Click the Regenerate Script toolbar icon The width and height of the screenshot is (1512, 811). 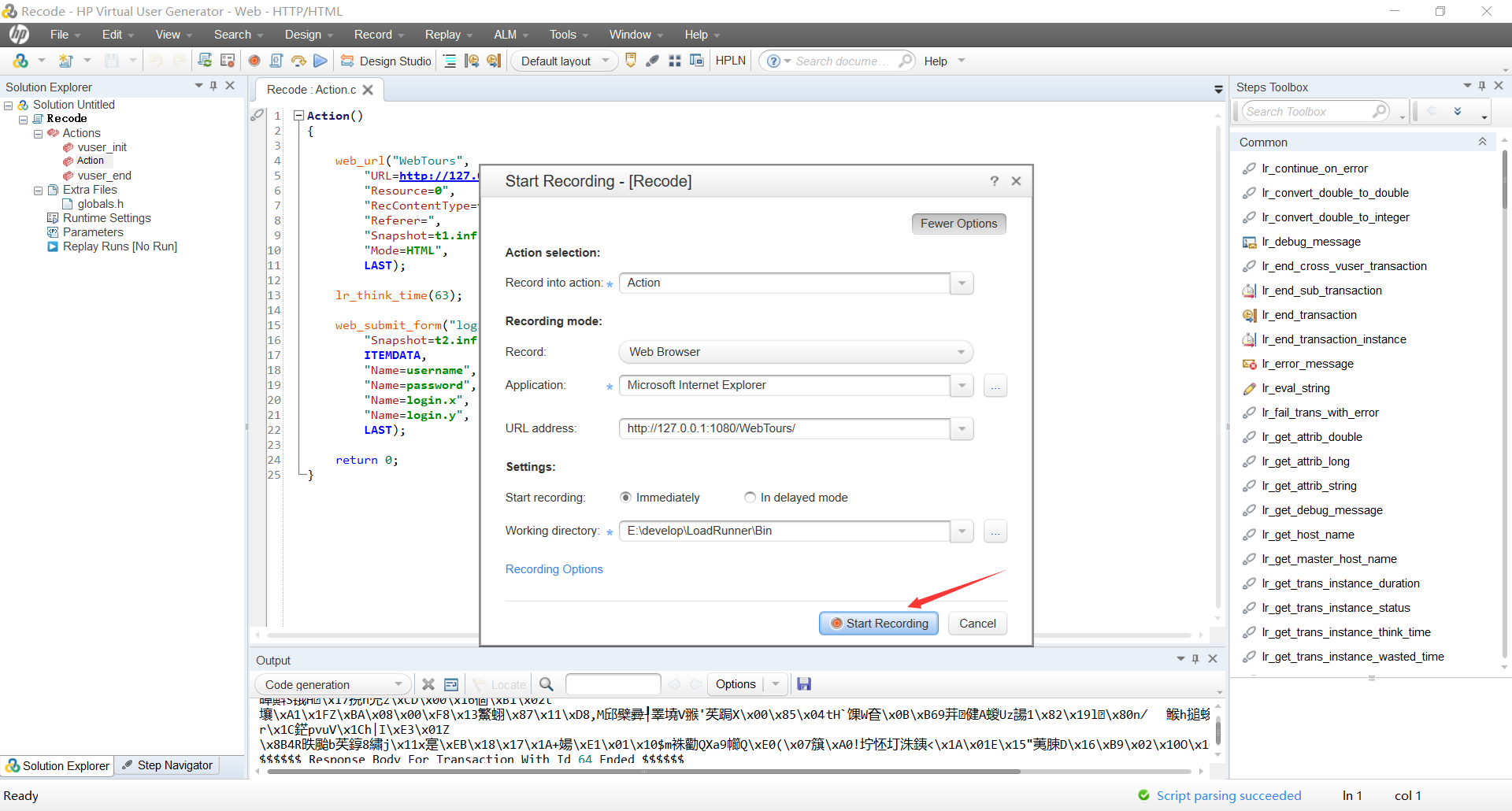[x=205, y=61]
